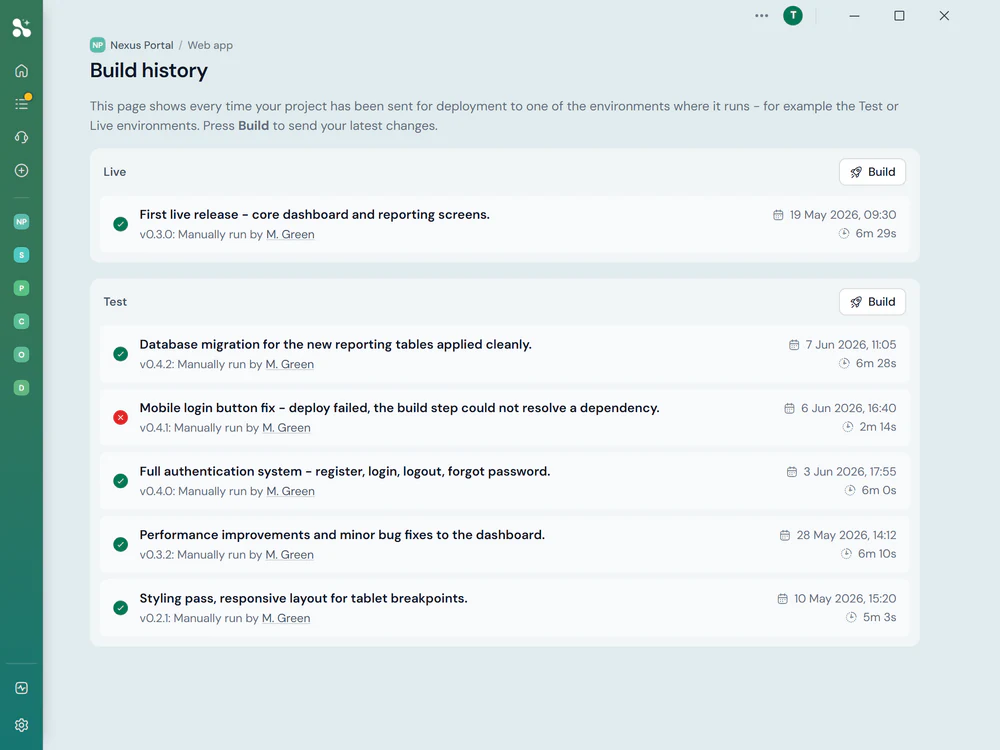
Task: Go to Nexus Portal breadcrumb link
Action: [142, 45]
